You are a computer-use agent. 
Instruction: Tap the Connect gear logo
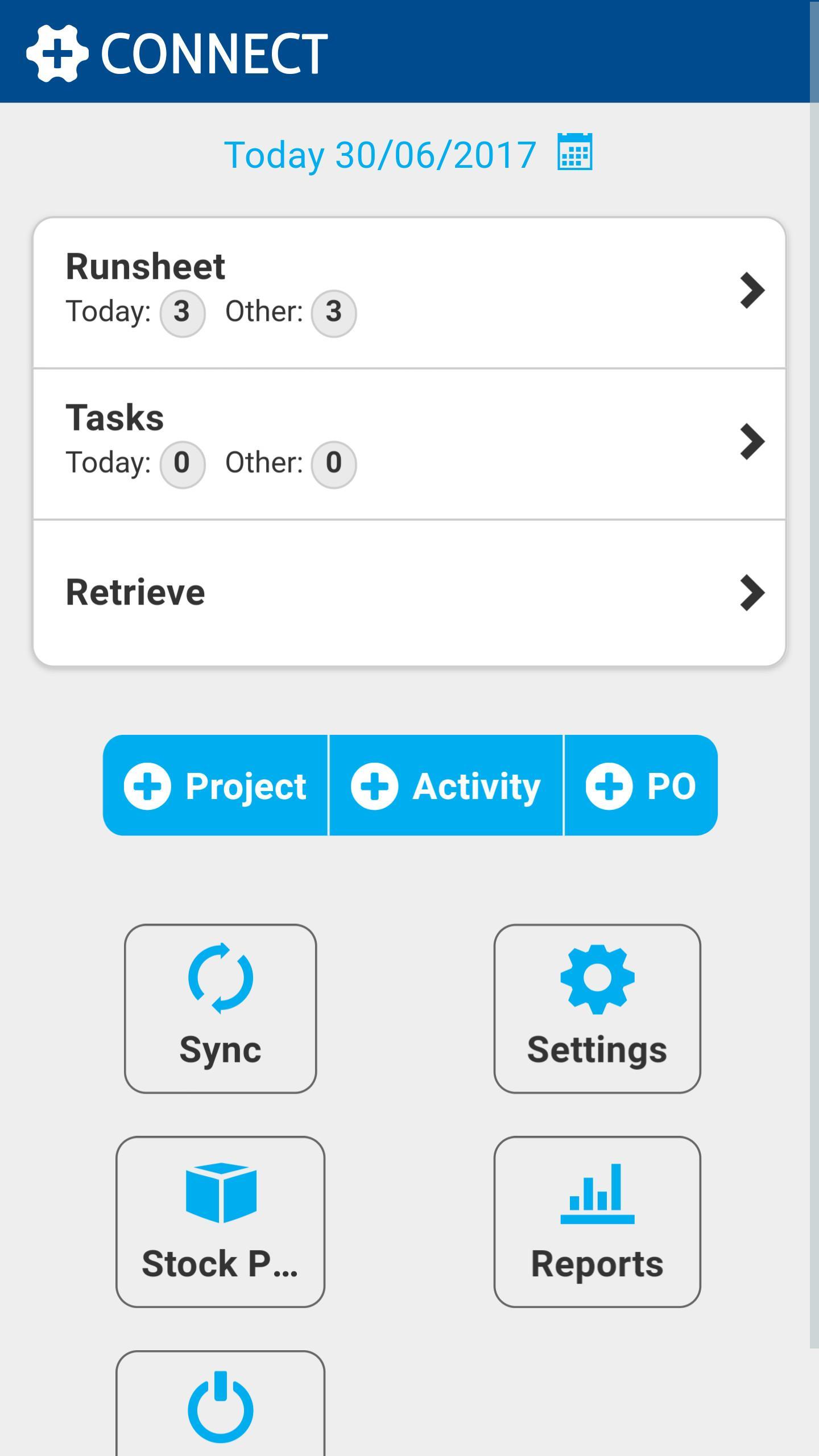point(57,53)
